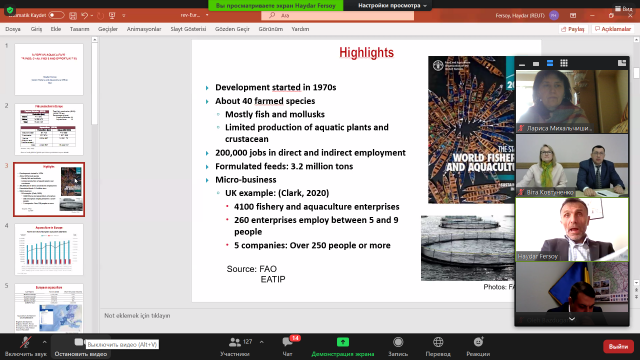Toggle the Otomatik Kaydet autosave switch
Viewport: 640px width, 360px height.
(x=56, y=16)
